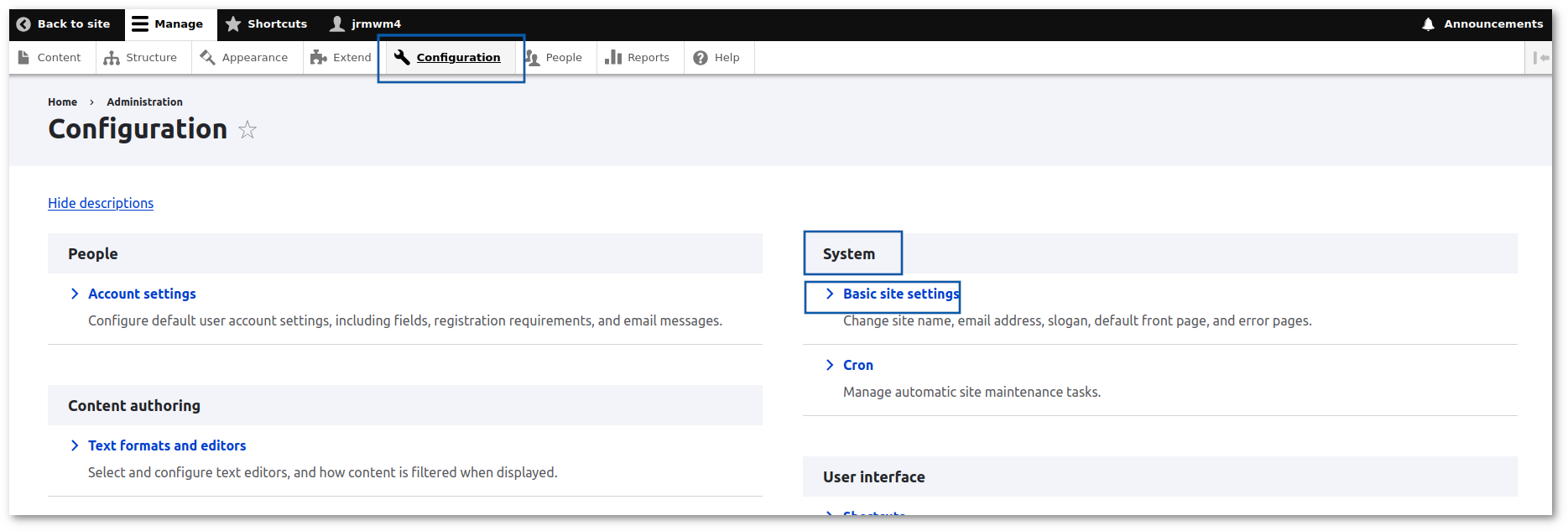The height and width of the screenshot is (531, 1568).
Task: Go to Administration breadcrumb link
Action: [x=144, y=102]
